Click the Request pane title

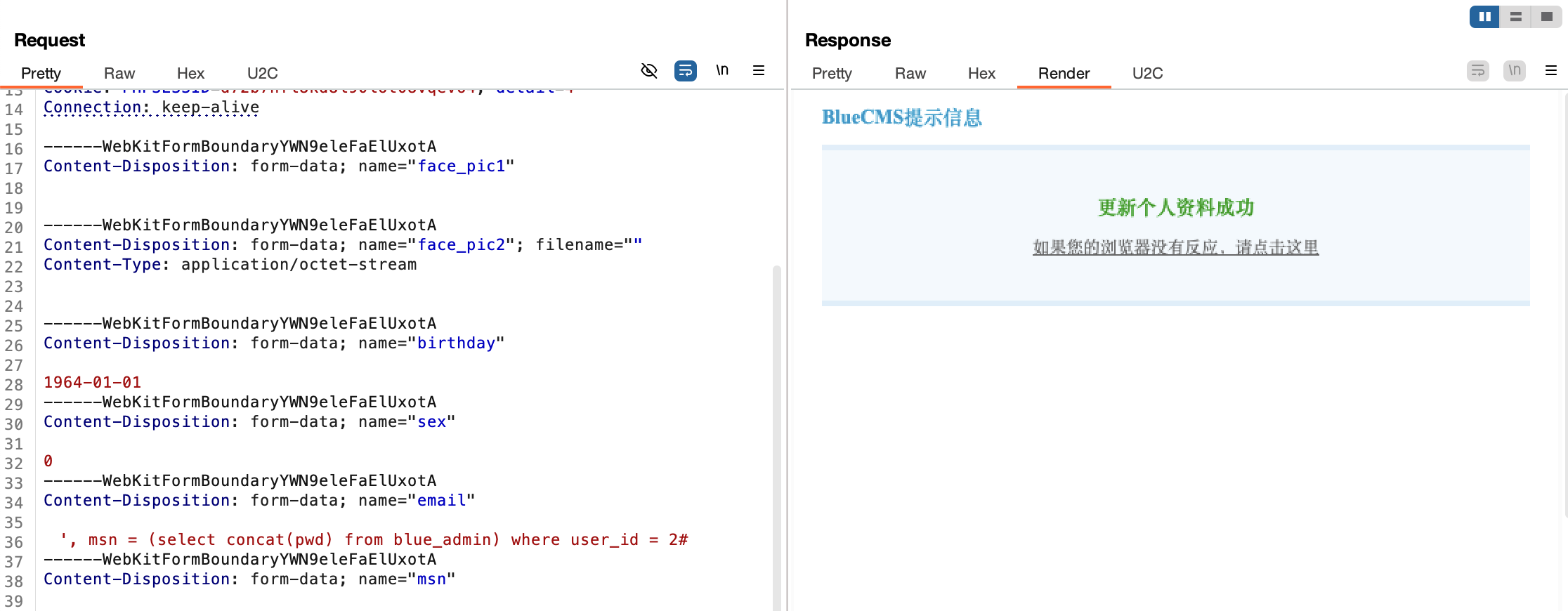[x=49, y=40]
